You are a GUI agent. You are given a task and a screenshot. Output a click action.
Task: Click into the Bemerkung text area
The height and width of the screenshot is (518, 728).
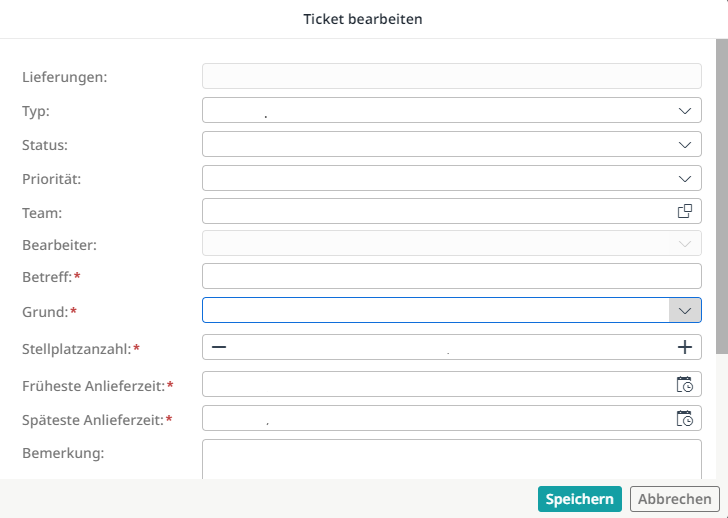pos(452,460)
